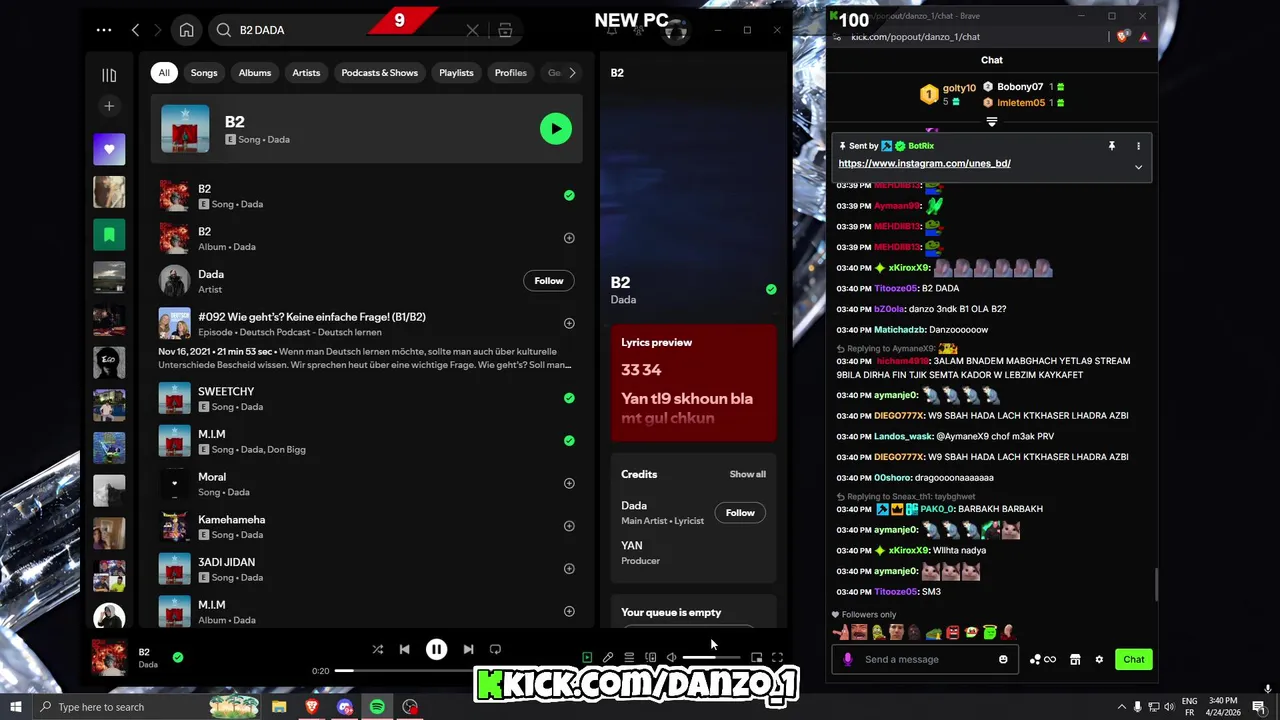Toggle shuffle in the player bar

[378, 649]
